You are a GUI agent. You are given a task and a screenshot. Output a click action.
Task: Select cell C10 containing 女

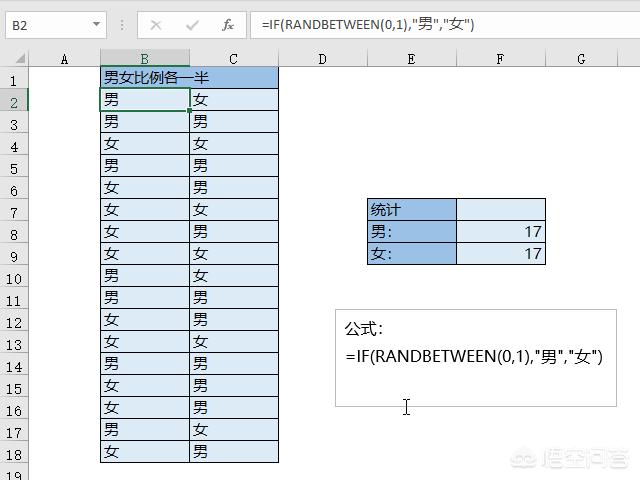234,276
